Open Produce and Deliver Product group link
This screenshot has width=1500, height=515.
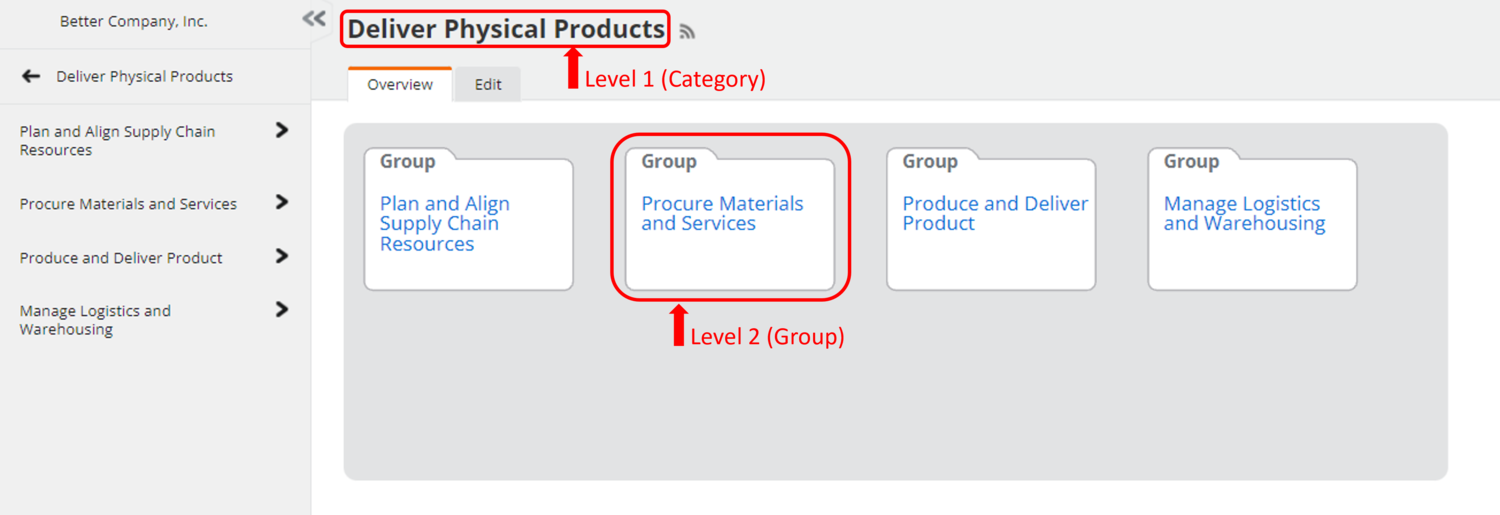click(995, 214)
